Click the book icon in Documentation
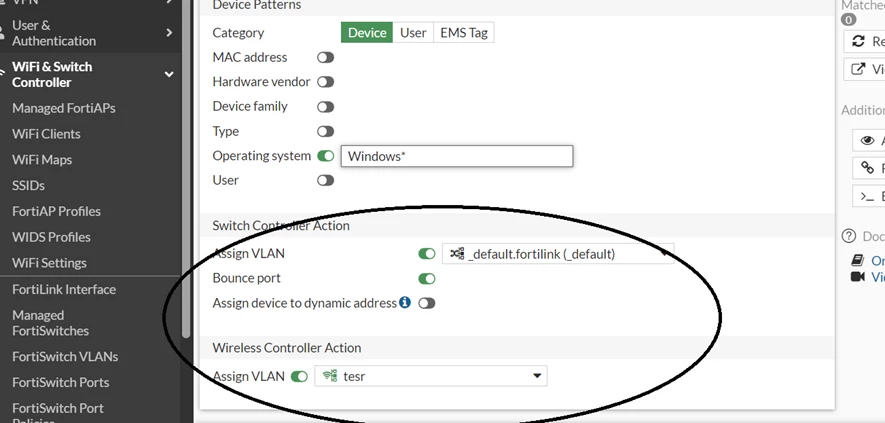Image resolution: width=885 pixels, height=423 pixels. coord(858,260)
